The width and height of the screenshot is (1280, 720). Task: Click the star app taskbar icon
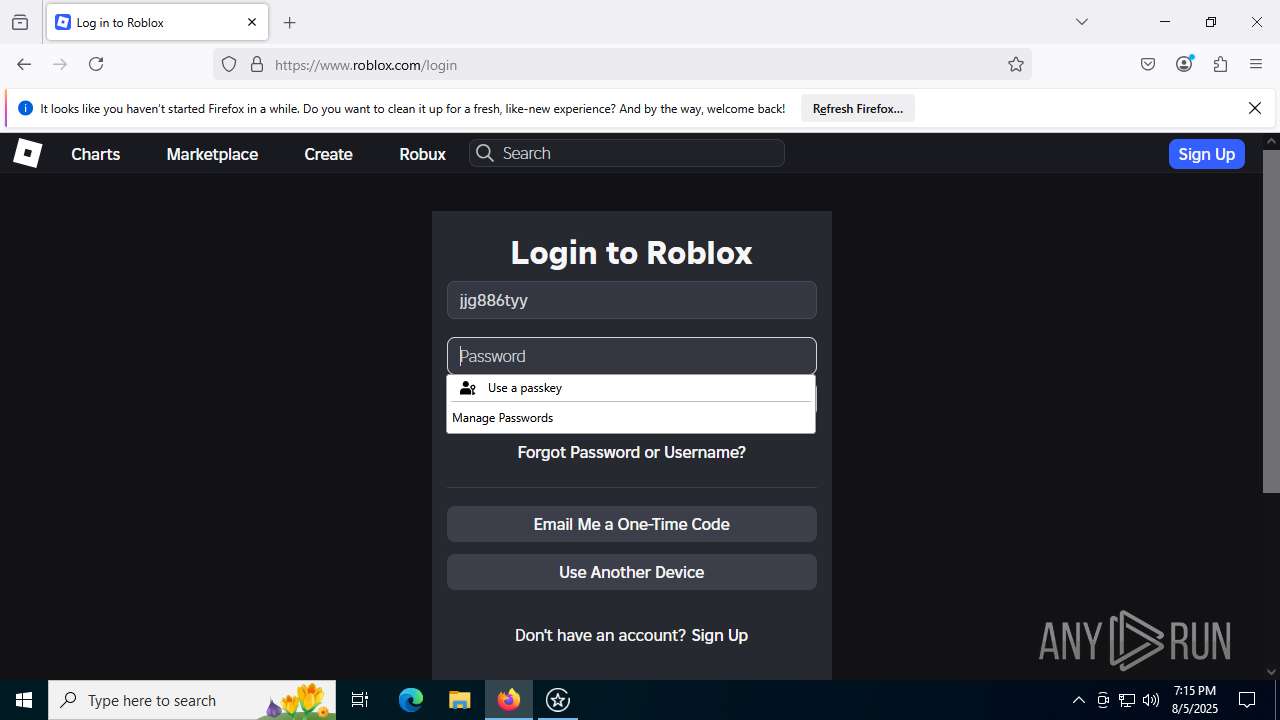[558, 700]
